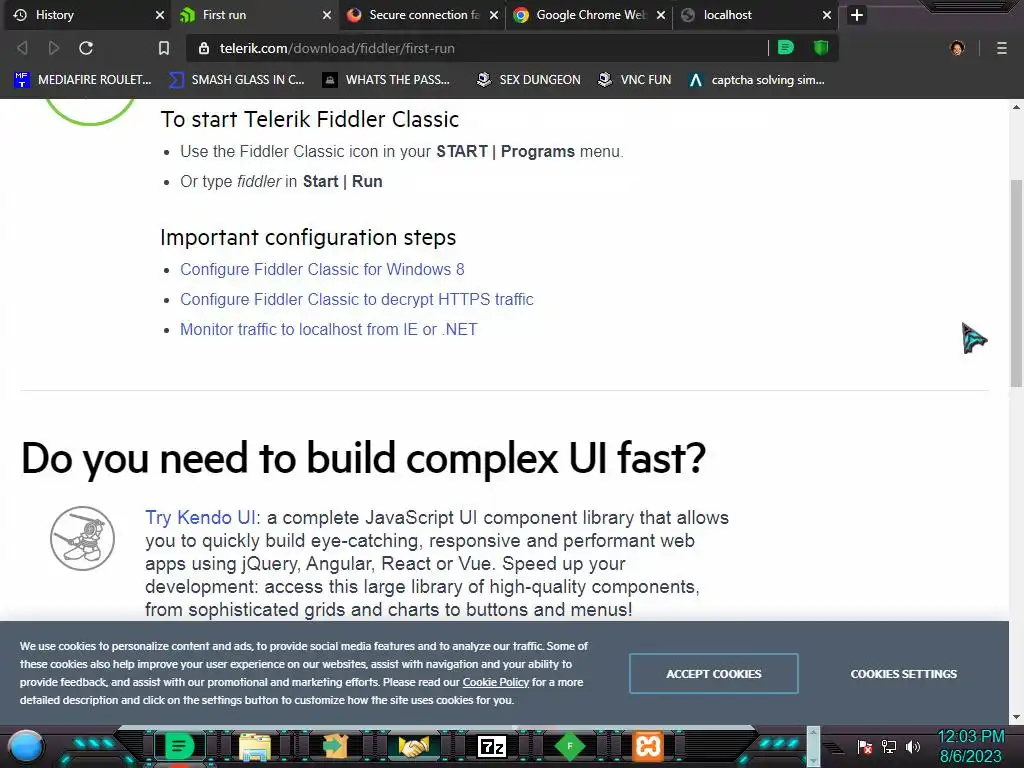The width and height of the screenshot is (1024, 768).
Task: Close the Secure connection tab
Action: coord(494,15)
